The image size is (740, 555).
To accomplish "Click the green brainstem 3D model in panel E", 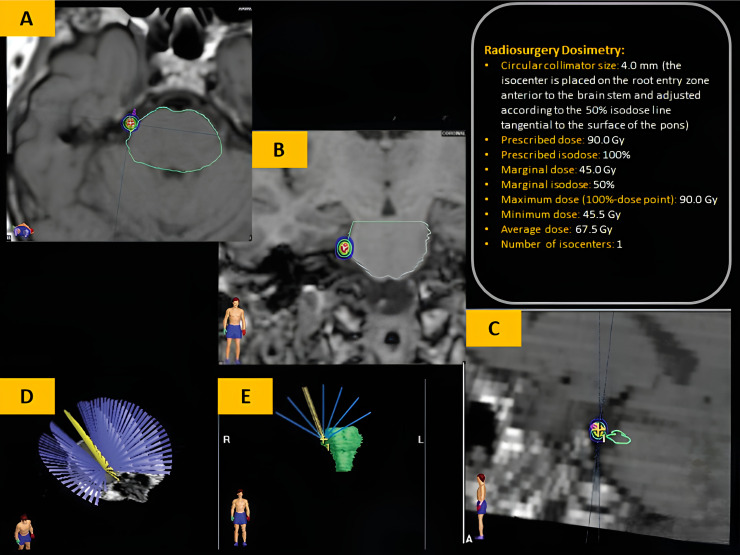I will (x=347, y=448).
